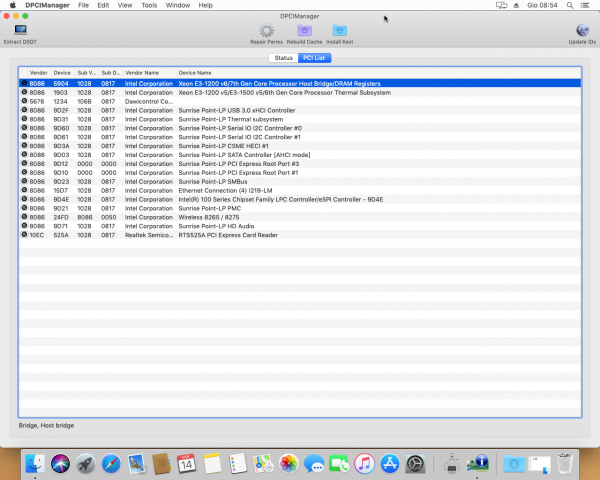Run Repair Perms from the toolbar
600x480 pixels.
point(266,32)
